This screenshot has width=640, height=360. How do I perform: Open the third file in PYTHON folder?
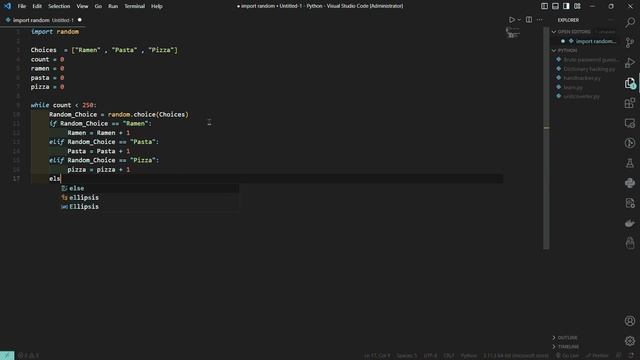582,78
